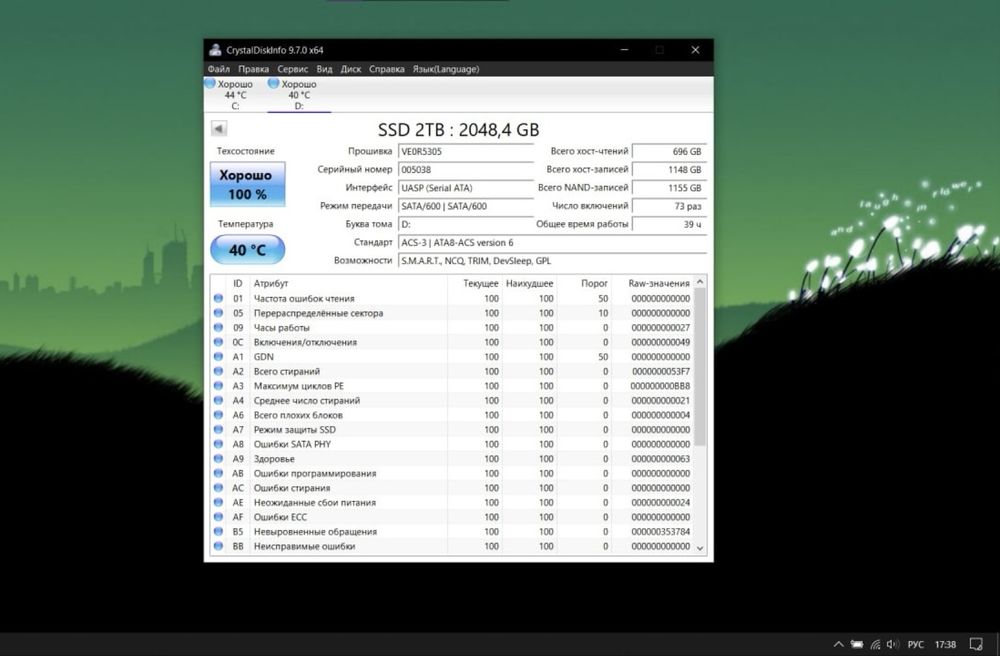Click the status icon for Включения/отключения row

pos(218,342)
